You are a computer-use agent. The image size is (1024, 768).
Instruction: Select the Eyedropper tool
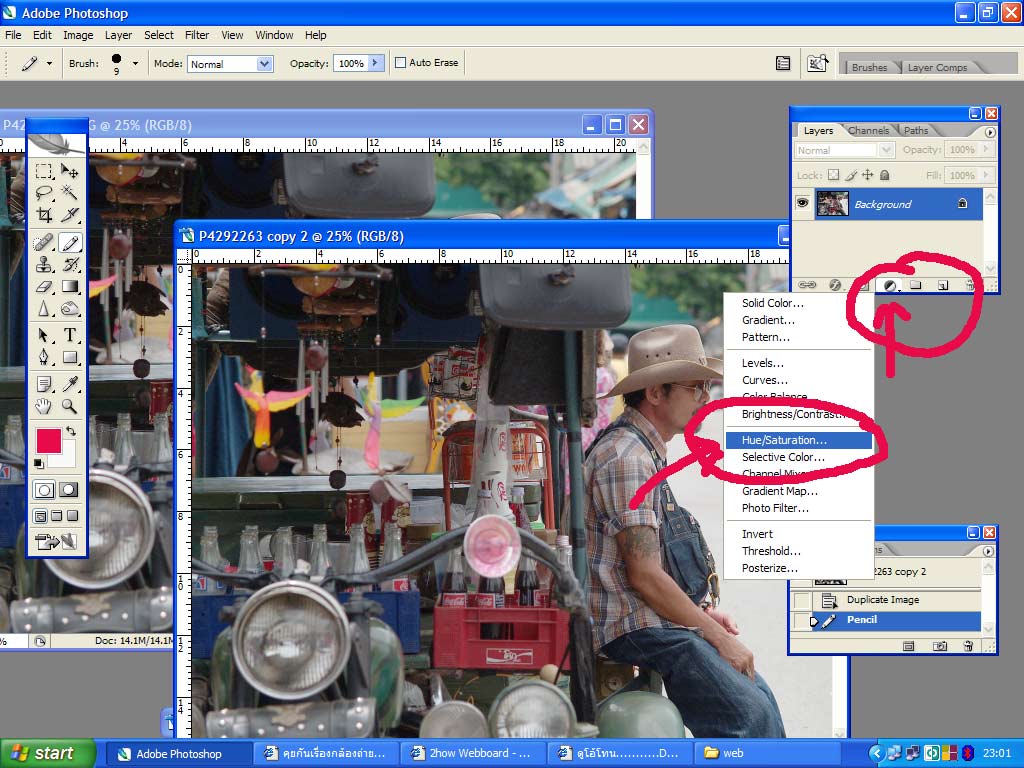[70, 384]
